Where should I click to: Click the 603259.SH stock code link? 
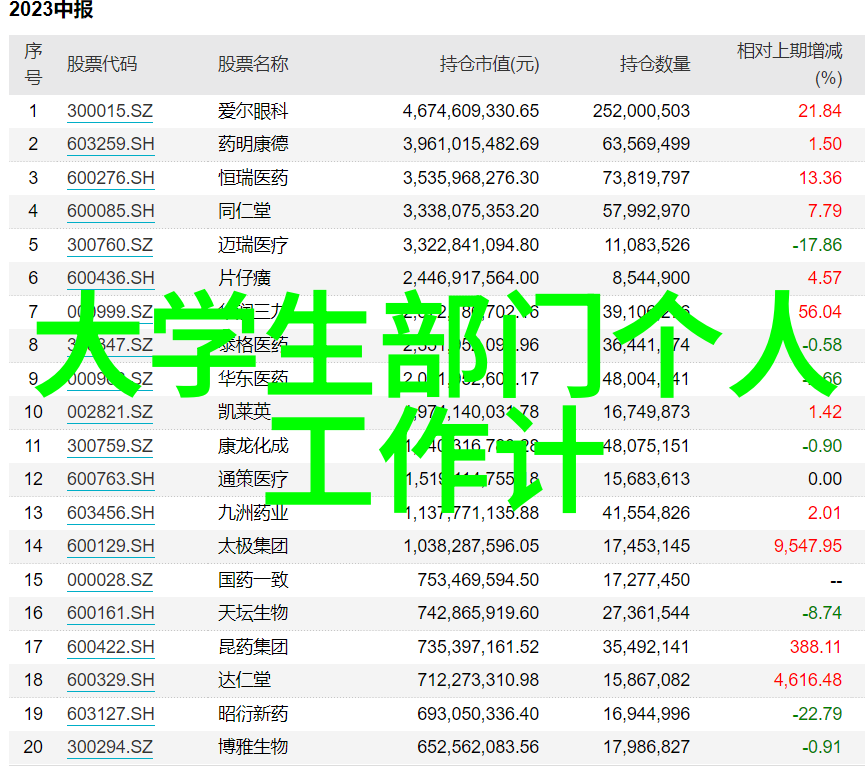(x=111, y=144)
